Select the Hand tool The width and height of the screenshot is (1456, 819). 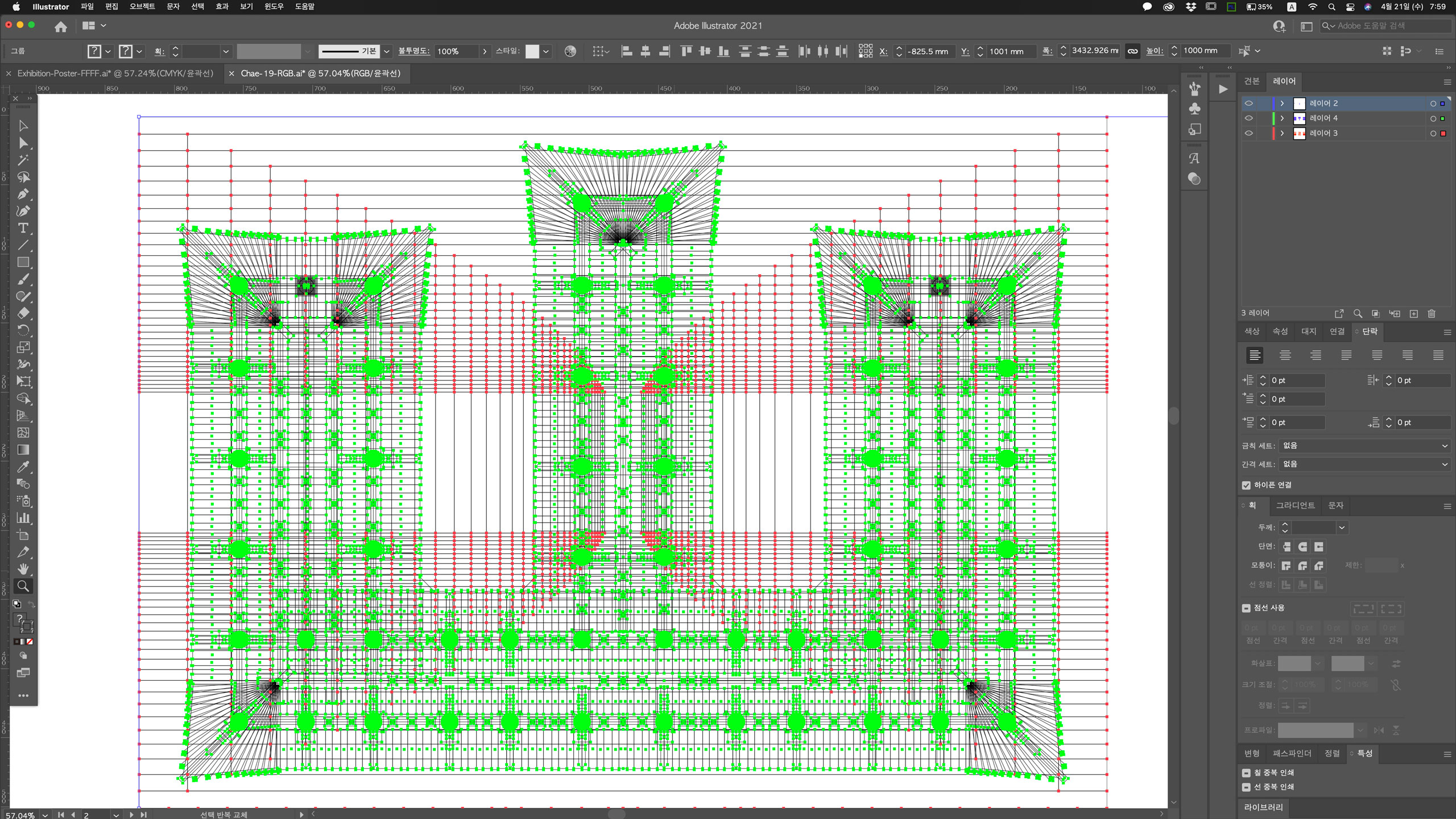(x=23, y=569)
